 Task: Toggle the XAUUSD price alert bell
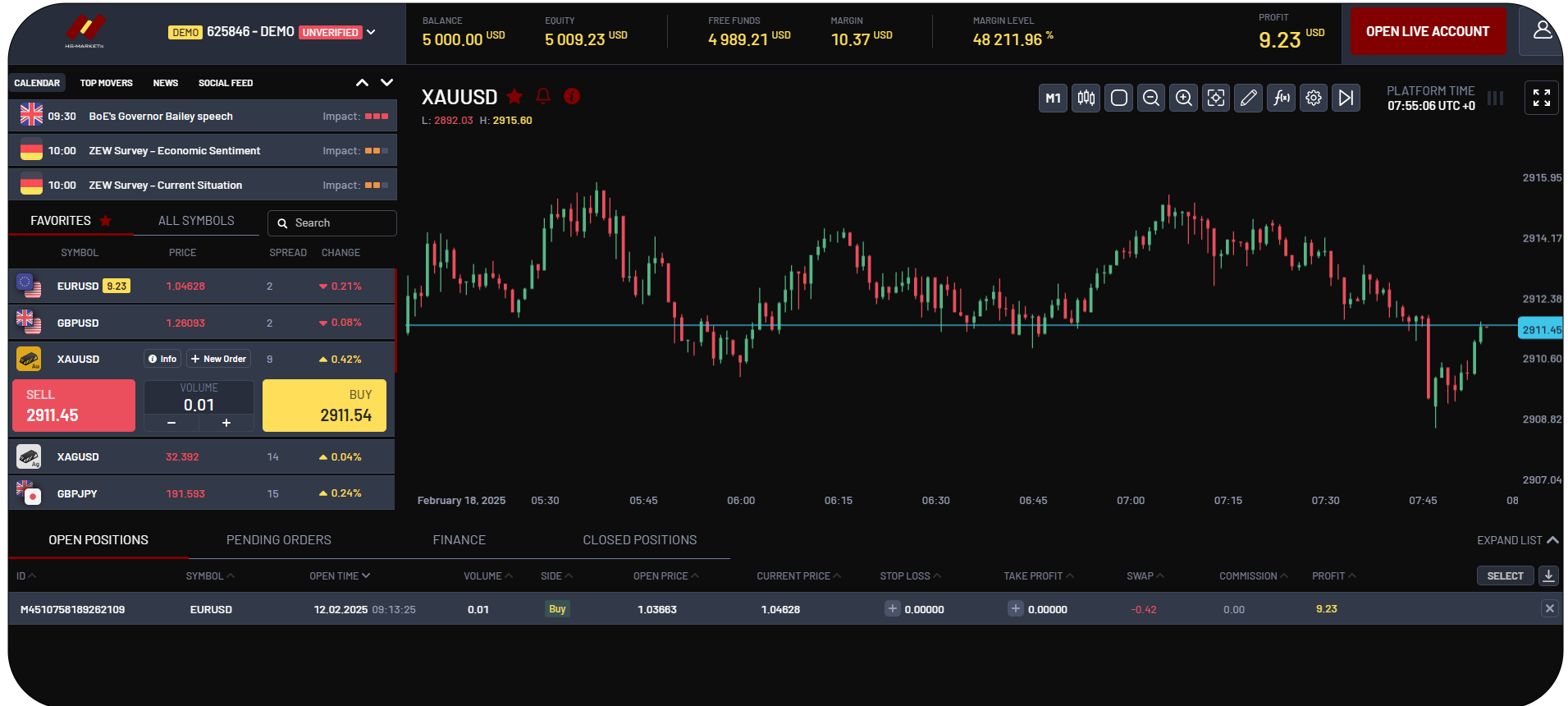[x=543, y=97]
